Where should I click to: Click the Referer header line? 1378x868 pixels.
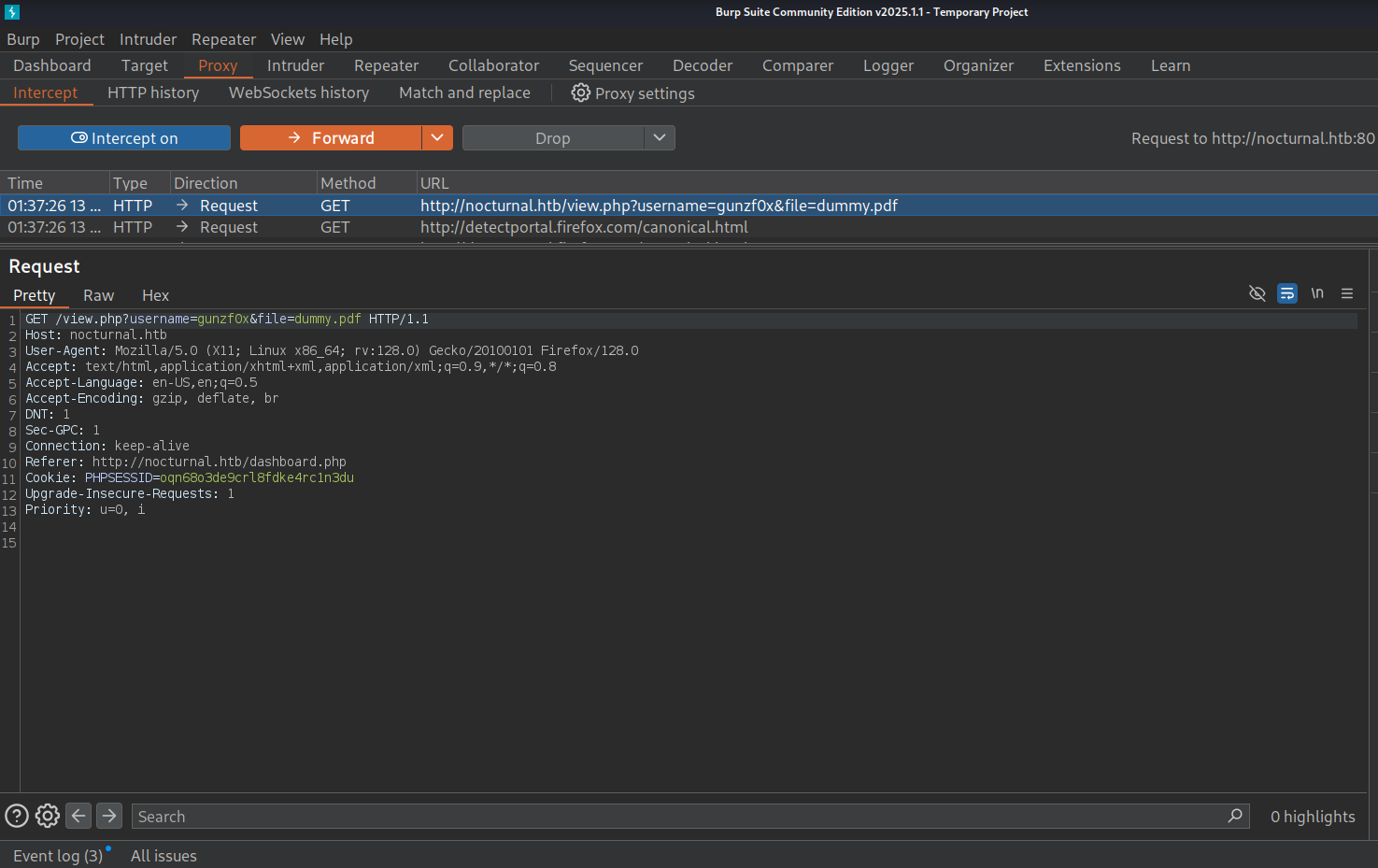(186, 462)
